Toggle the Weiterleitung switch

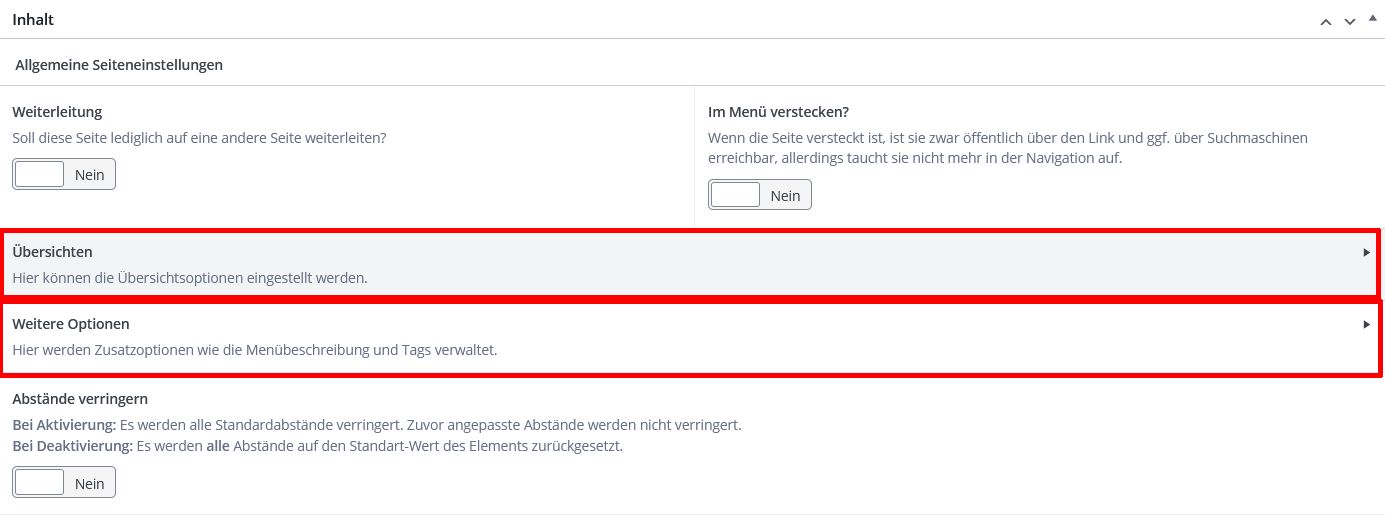tap(64, 174)
